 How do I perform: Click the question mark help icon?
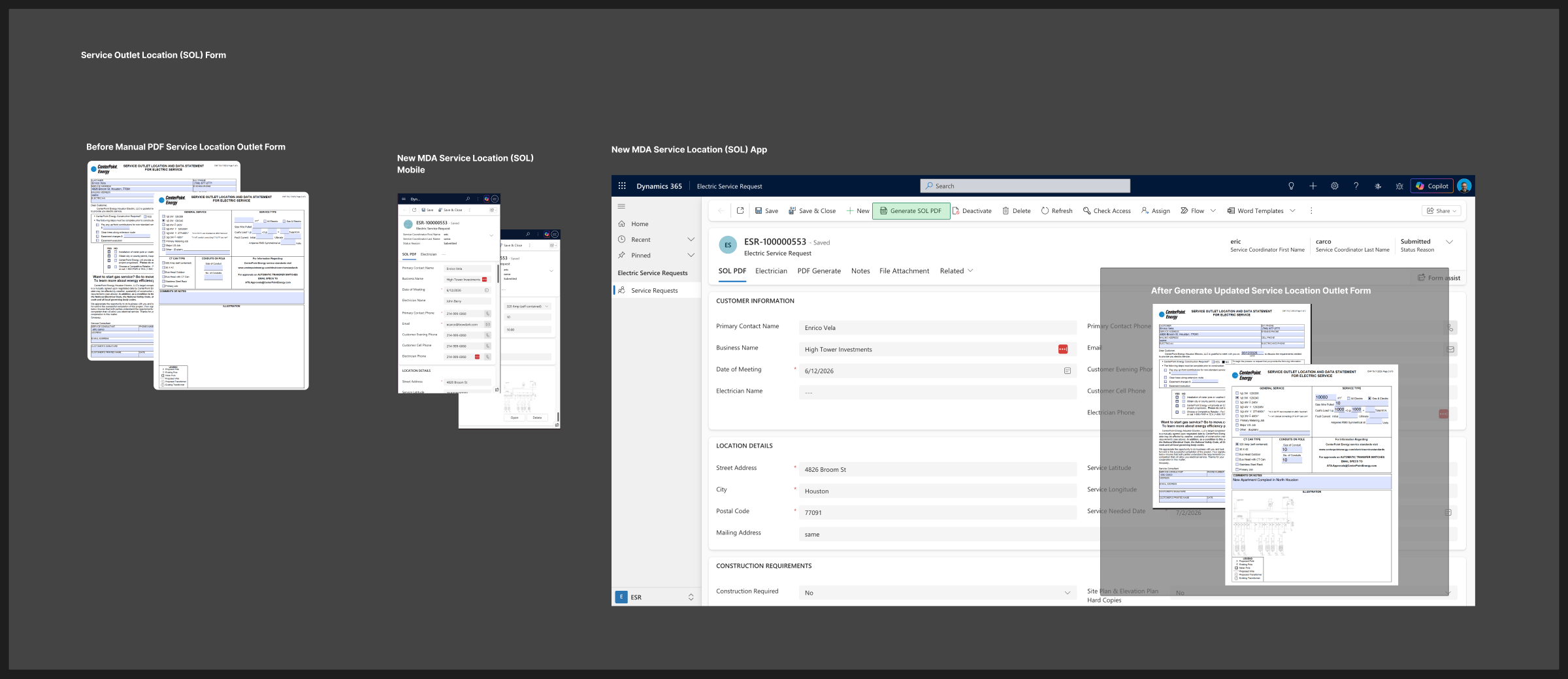[x=1356, y=186]
